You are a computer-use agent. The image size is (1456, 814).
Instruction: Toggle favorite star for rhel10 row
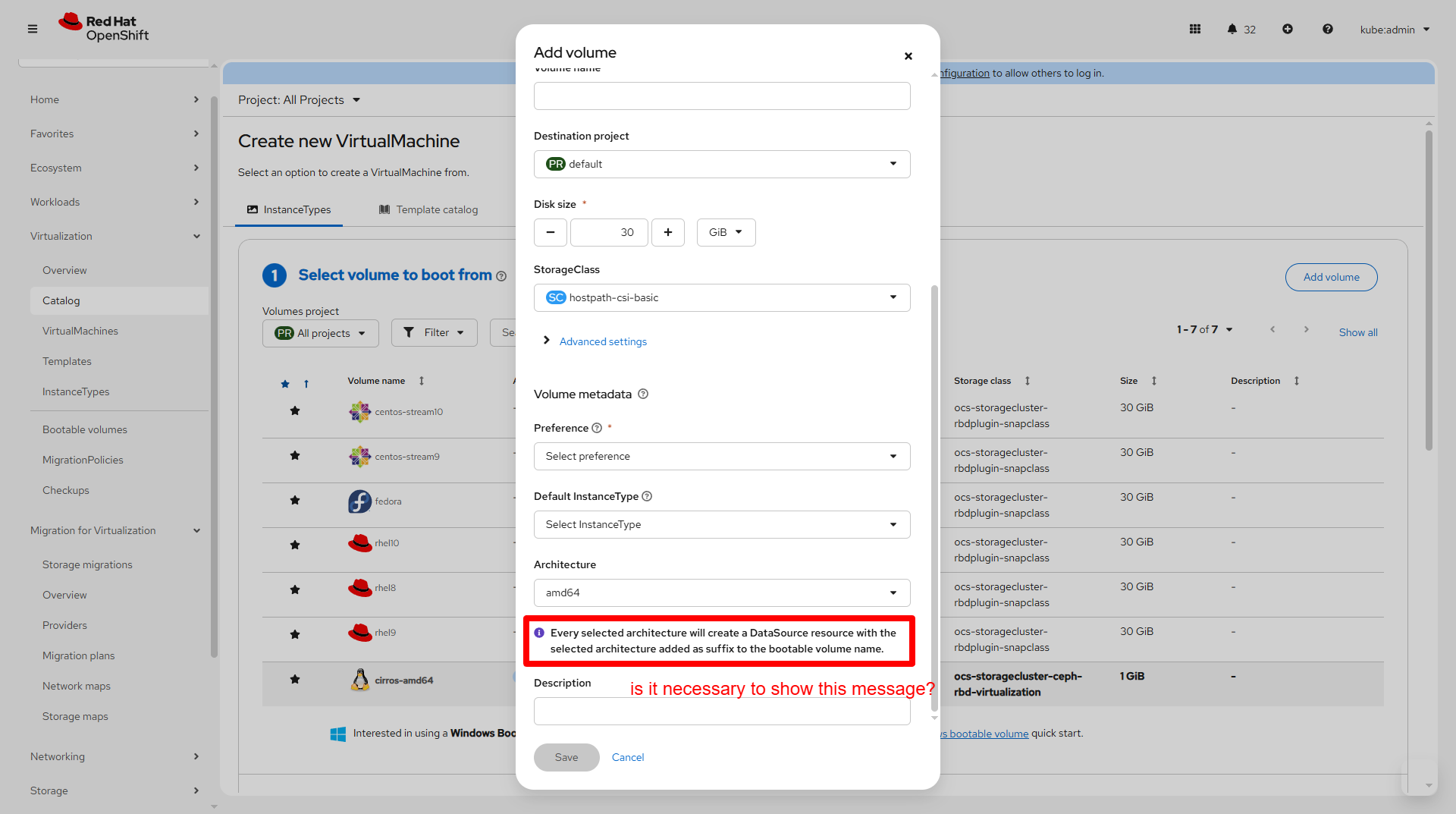click(x=295, y=545)
